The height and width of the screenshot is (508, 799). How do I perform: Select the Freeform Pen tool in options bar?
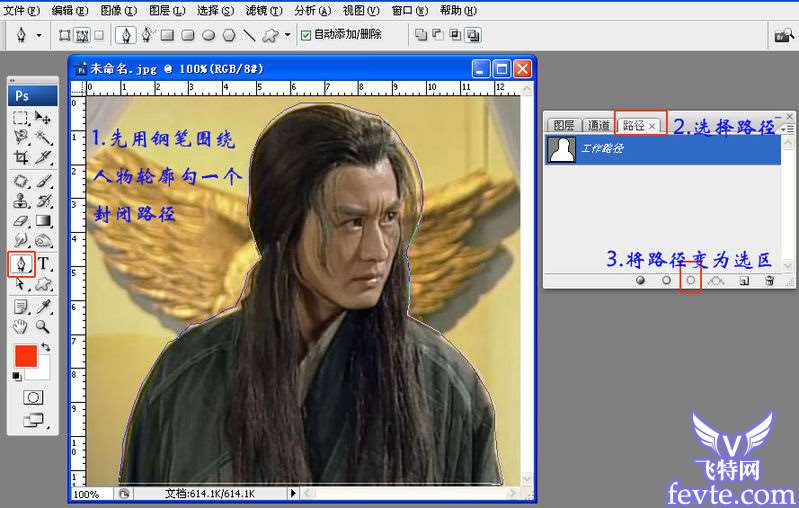tap(147, 35)
